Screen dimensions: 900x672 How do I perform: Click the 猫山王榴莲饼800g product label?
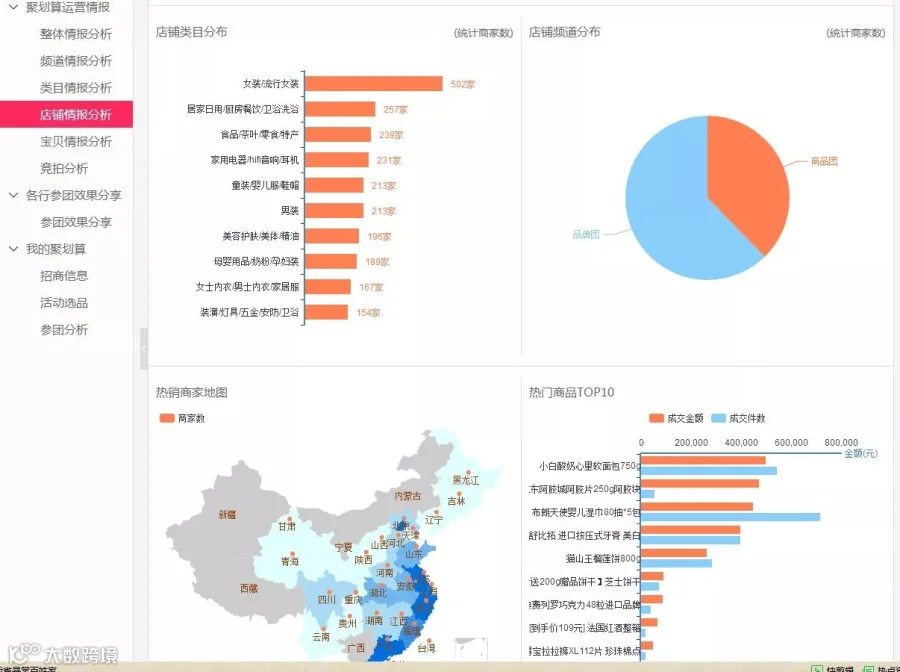click(603, 558)
